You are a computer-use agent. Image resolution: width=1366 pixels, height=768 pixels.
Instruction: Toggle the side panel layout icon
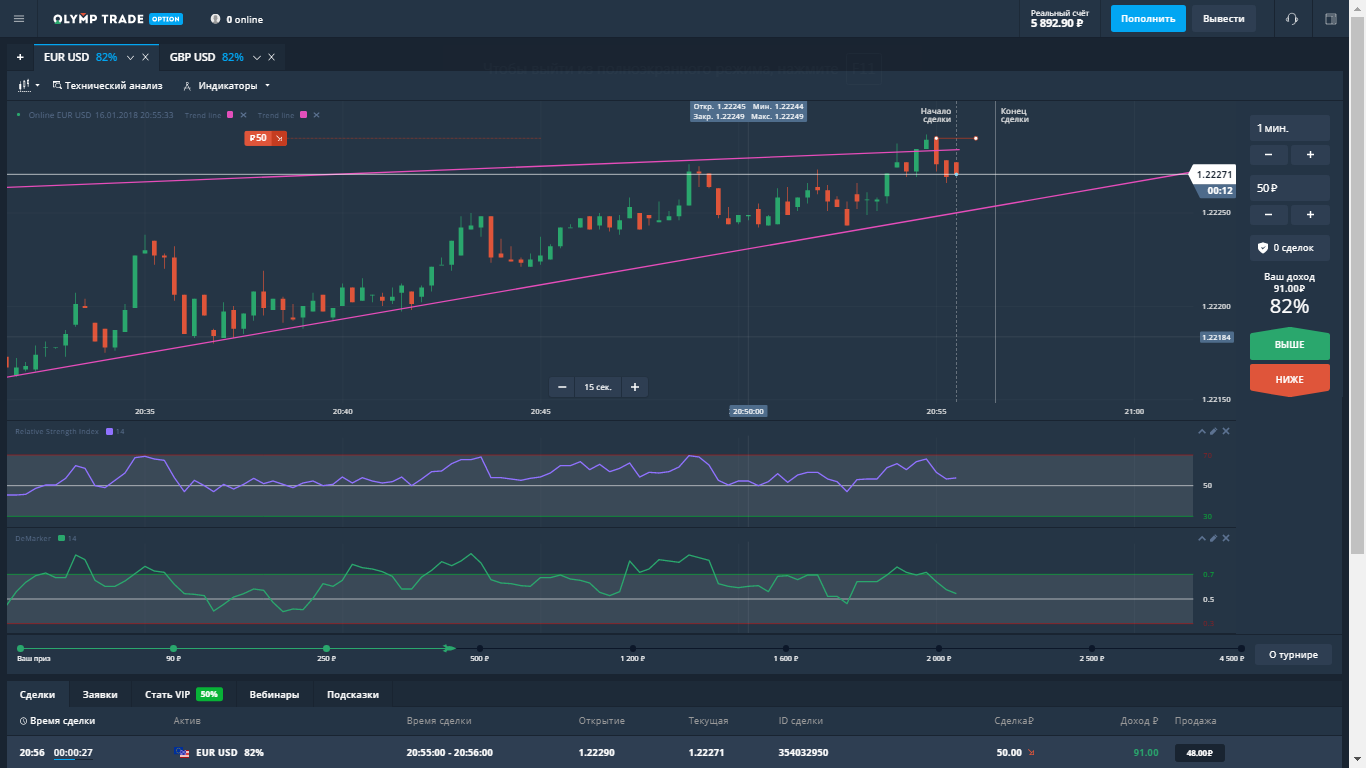click(x=1331, y=19)
